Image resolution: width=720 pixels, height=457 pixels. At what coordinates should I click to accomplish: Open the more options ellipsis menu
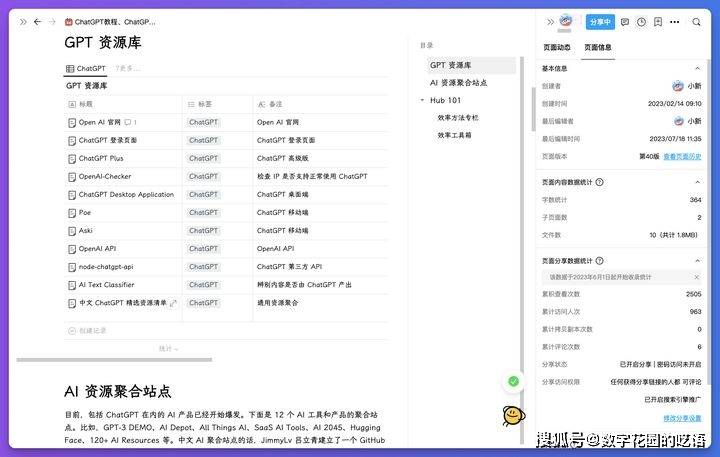[675, 22]
